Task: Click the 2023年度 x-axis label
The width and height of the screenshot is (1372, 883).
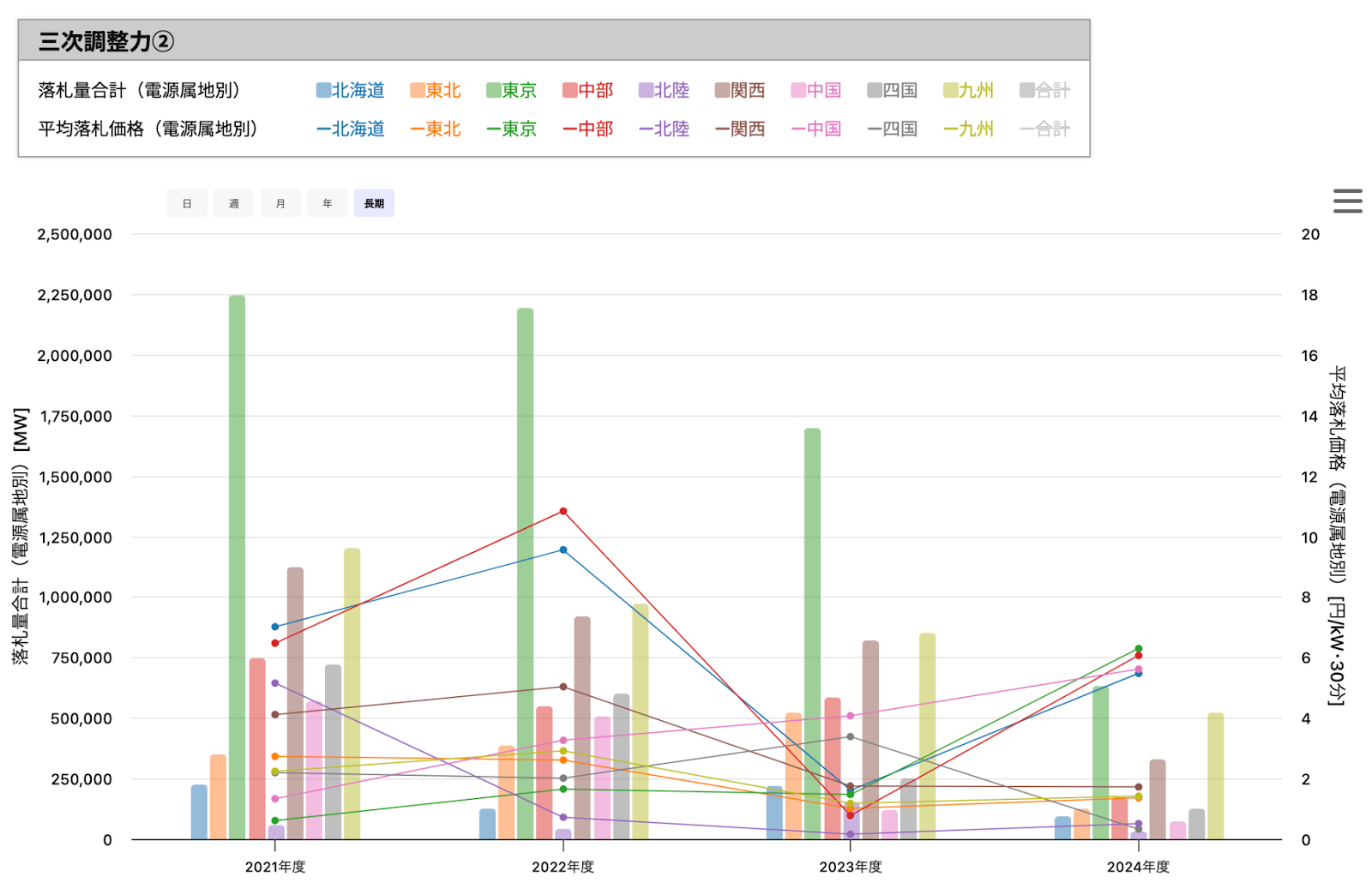Action: click(851, 867)
